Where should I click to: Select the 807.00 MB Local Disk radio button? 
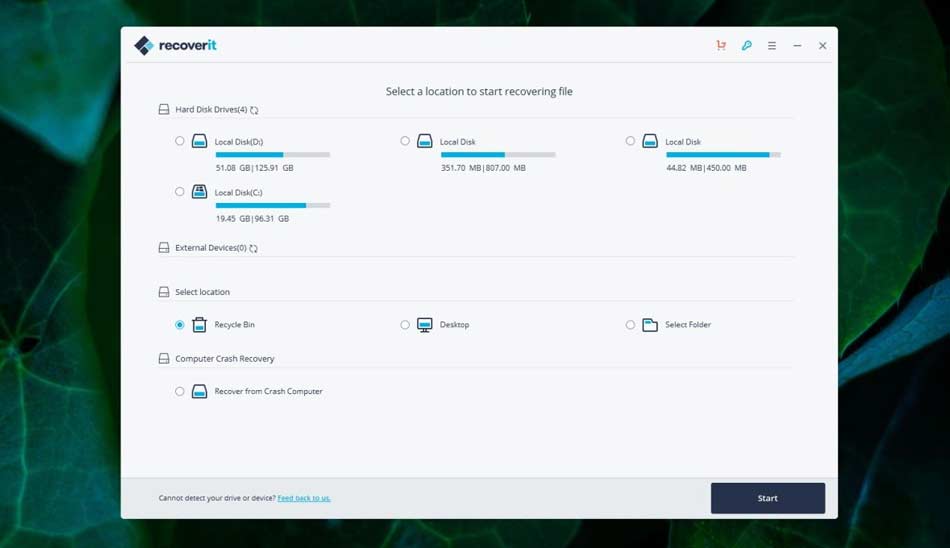point(405,141)
